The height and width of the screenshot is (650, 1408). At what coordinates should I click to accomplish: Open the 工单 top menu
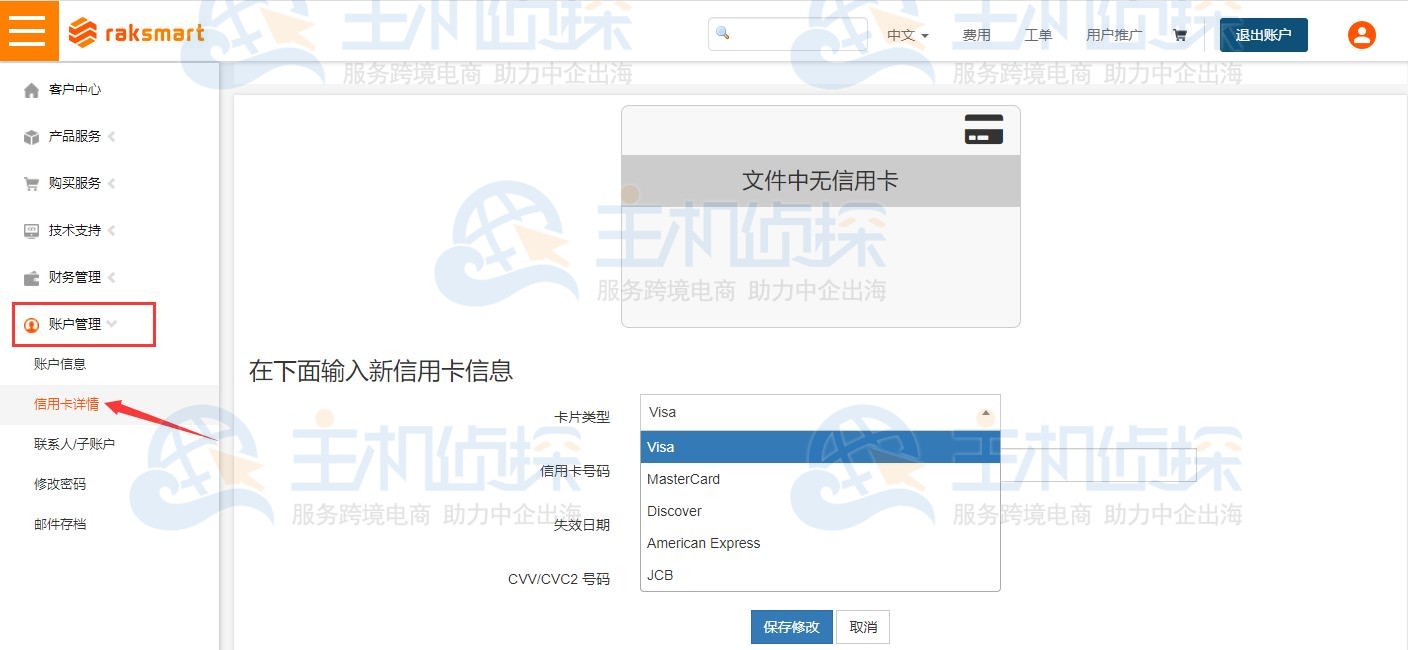[x=1038, y=35]
